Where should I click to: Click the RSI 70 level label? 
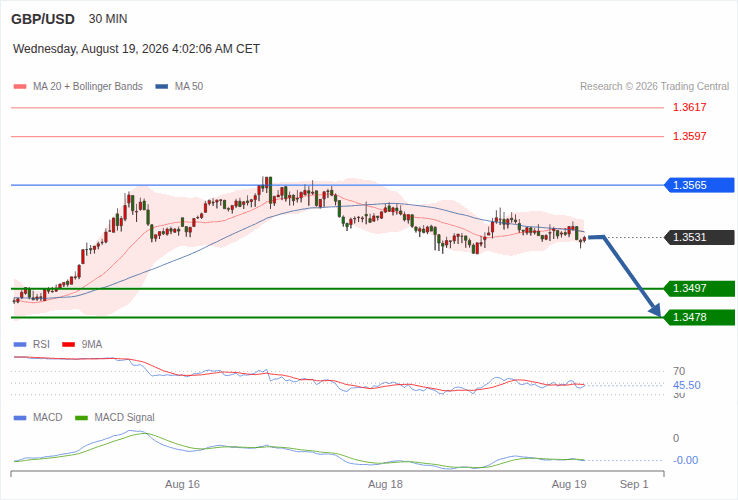pyautogui.click(x=679, y=371)
